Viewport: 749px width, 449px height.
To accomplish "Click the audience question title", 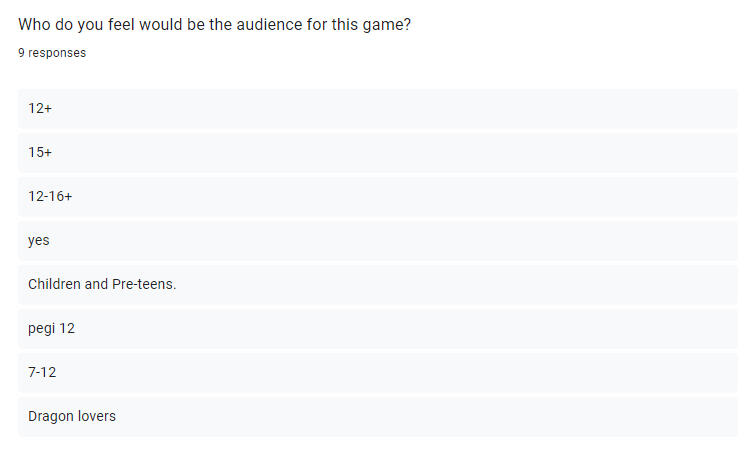I will coord(214,25).
